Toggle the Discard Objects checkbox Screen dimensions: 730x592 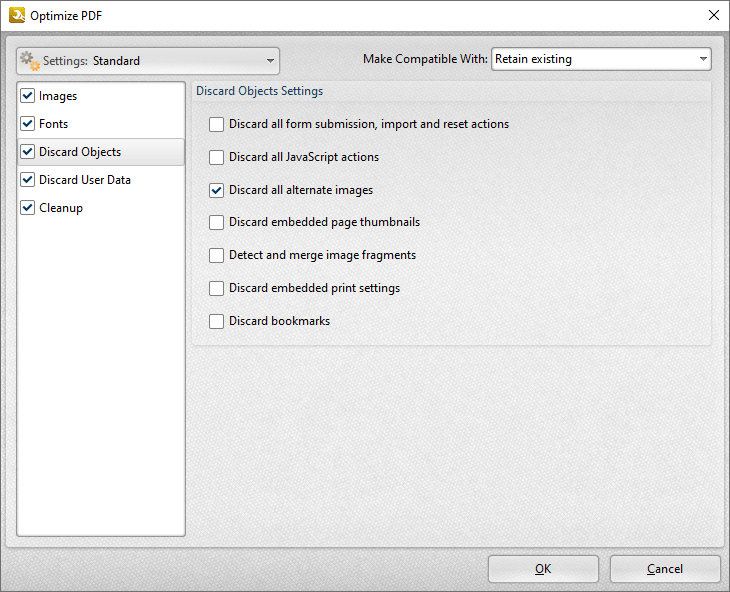(x=27, y=152)
